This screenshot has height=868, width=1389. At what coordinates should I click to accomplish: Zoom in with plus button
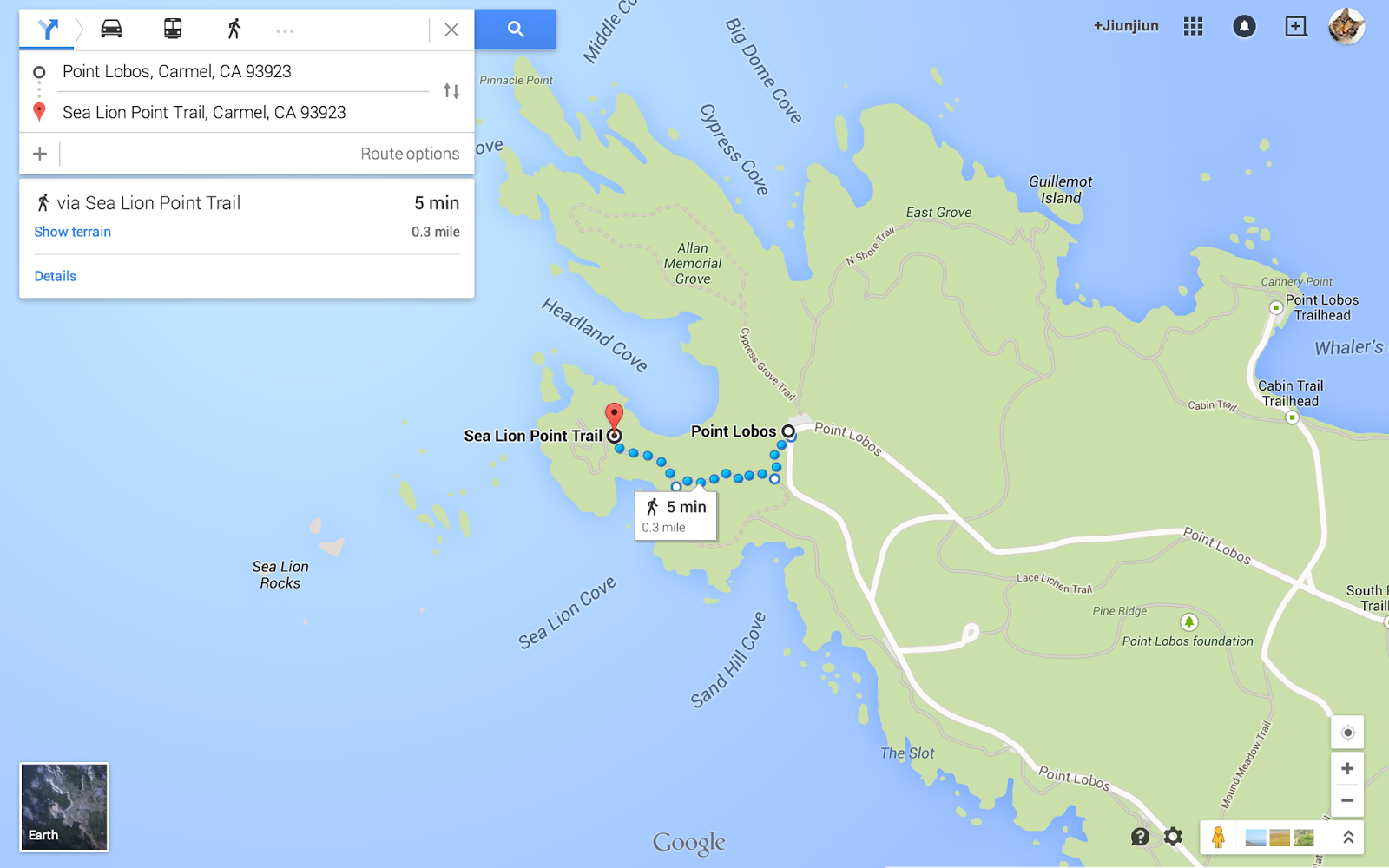tap(1347, 768)
